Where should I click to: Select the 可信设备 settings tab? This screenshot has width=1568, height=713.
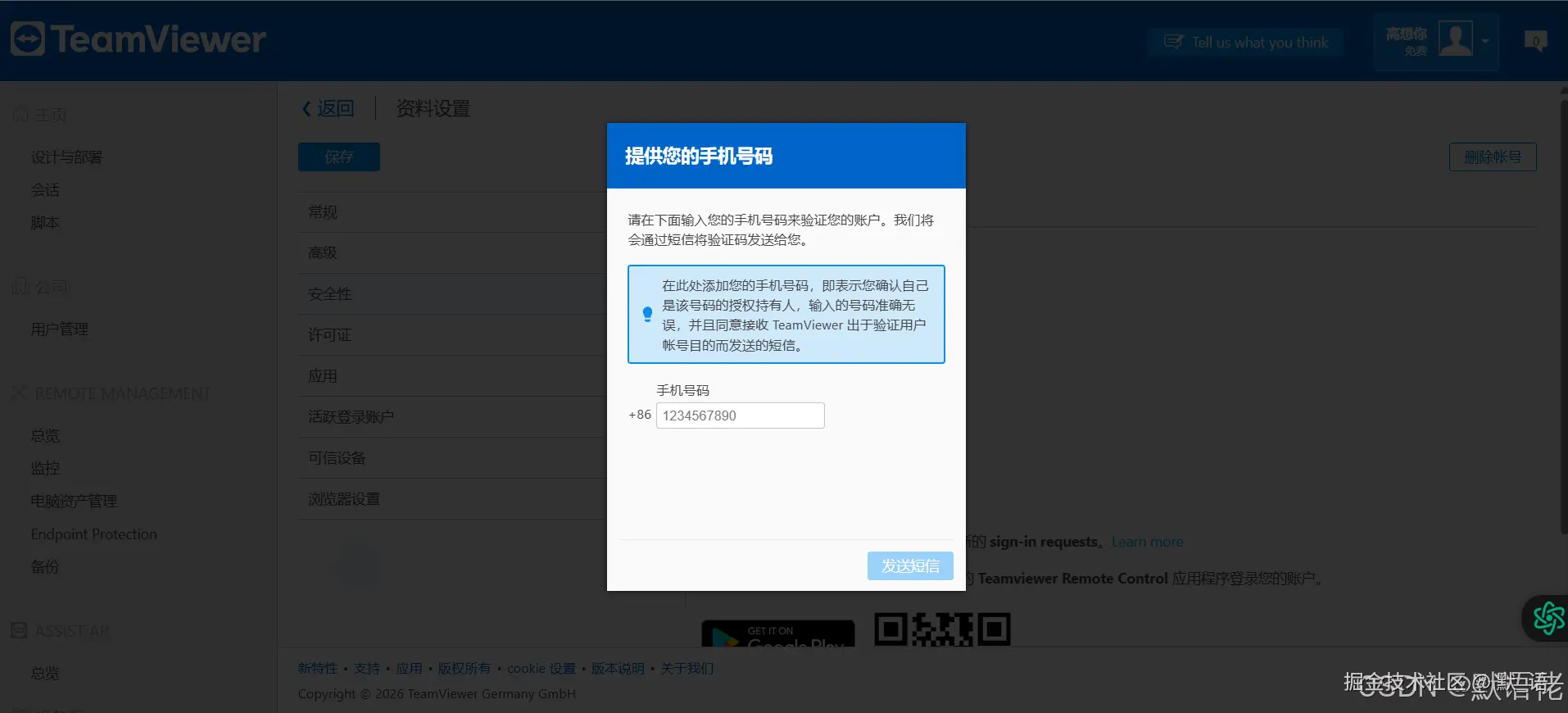click(x=452, y=458)
